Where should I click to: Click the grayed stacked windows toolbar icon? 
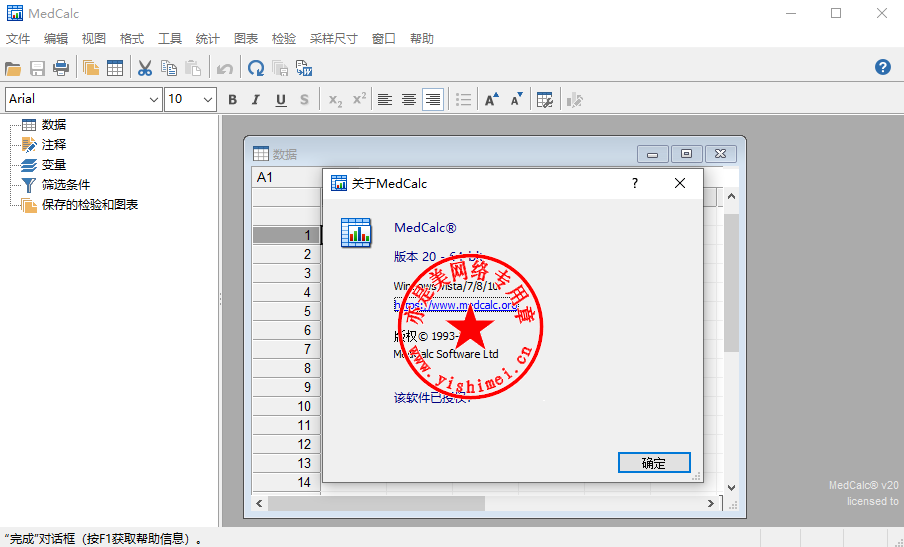280,69
